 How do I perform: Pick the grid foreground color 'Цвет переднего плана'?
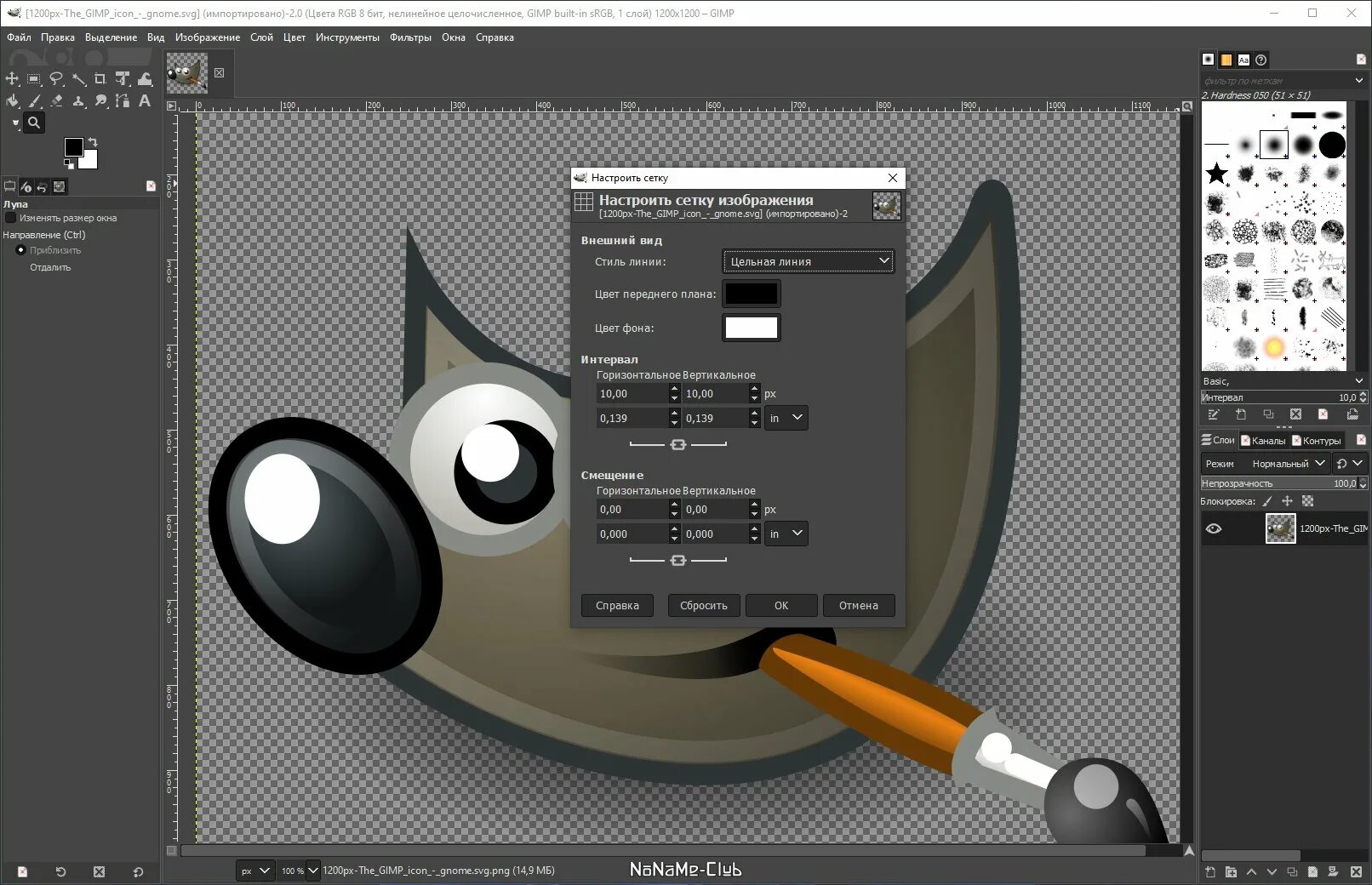[751, 294]
